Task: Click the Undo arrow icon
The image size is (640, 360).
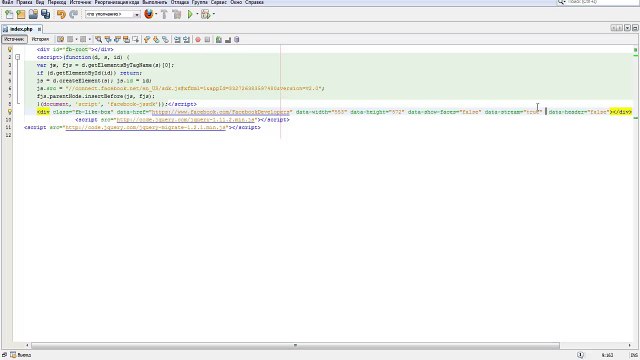Action: [61, 15]
